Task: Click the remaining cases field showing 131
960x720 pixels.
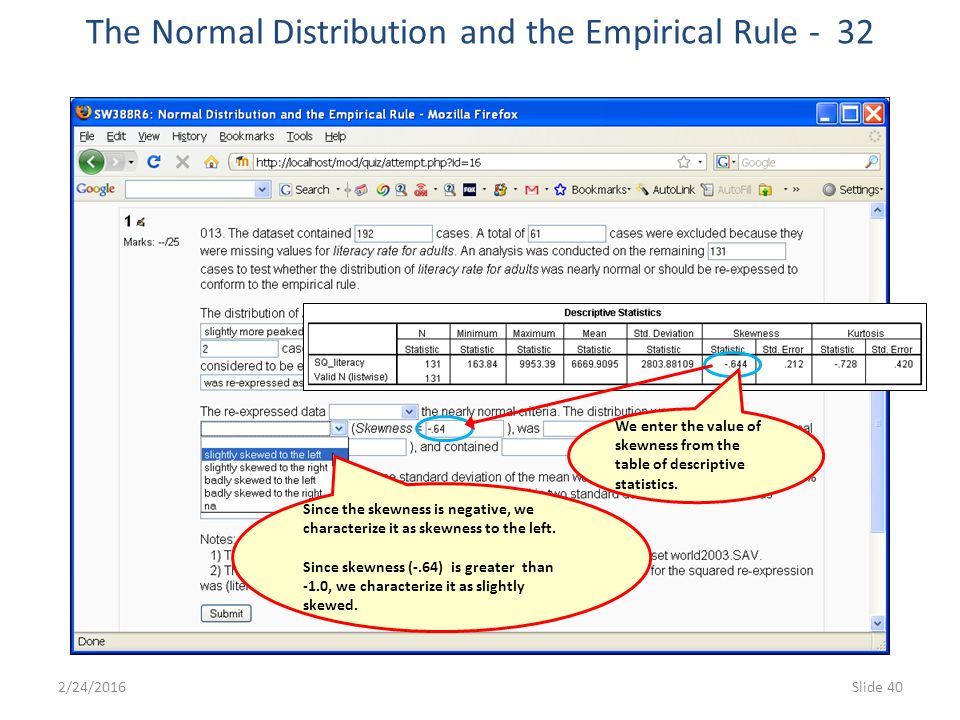Action: click(746, 251)
